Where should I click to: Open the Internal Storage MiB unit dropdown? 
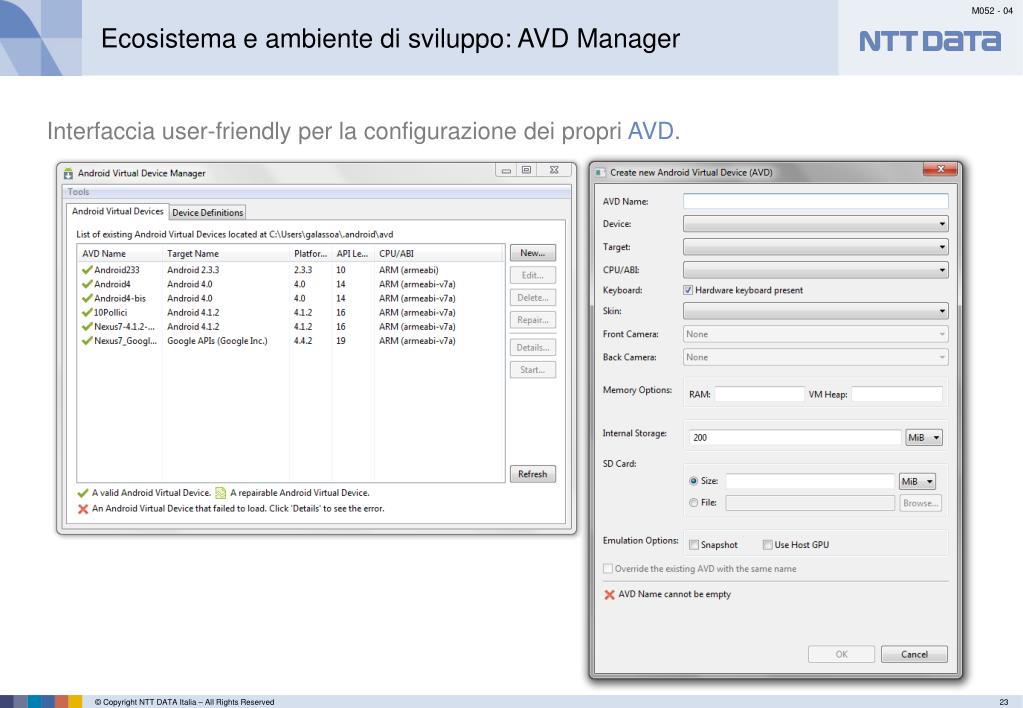(924, 438)
